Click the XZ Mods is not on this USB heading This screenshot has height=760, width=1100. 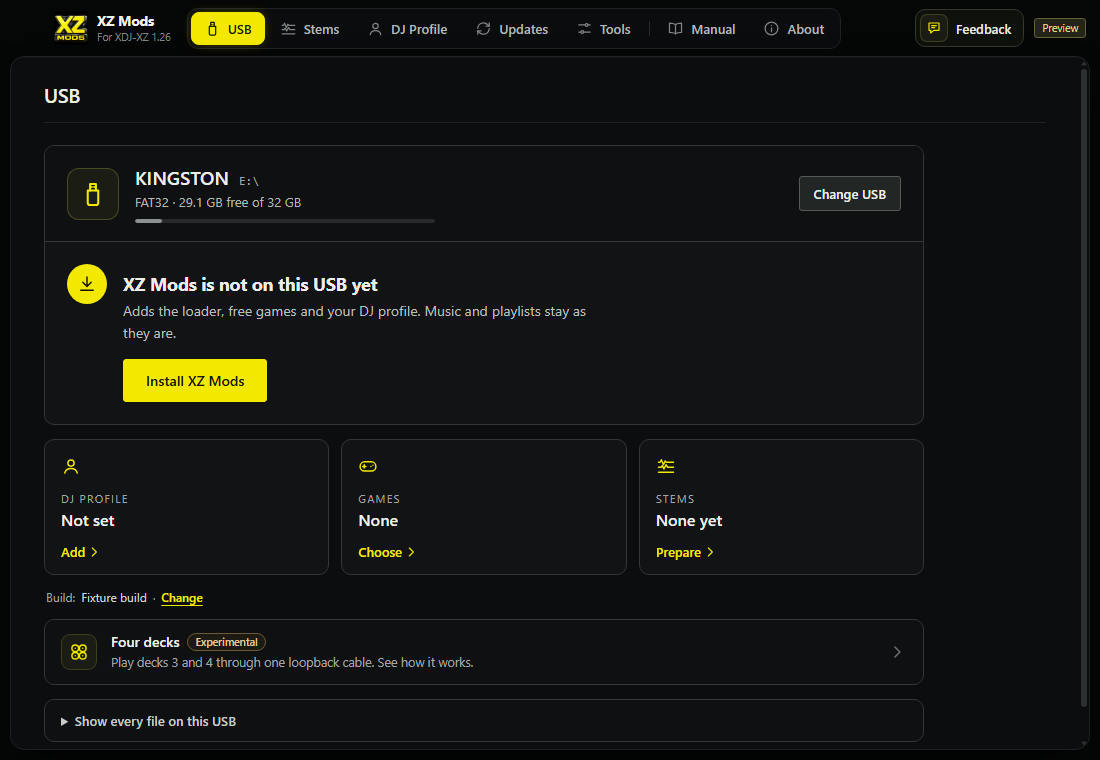pos(250,285)
